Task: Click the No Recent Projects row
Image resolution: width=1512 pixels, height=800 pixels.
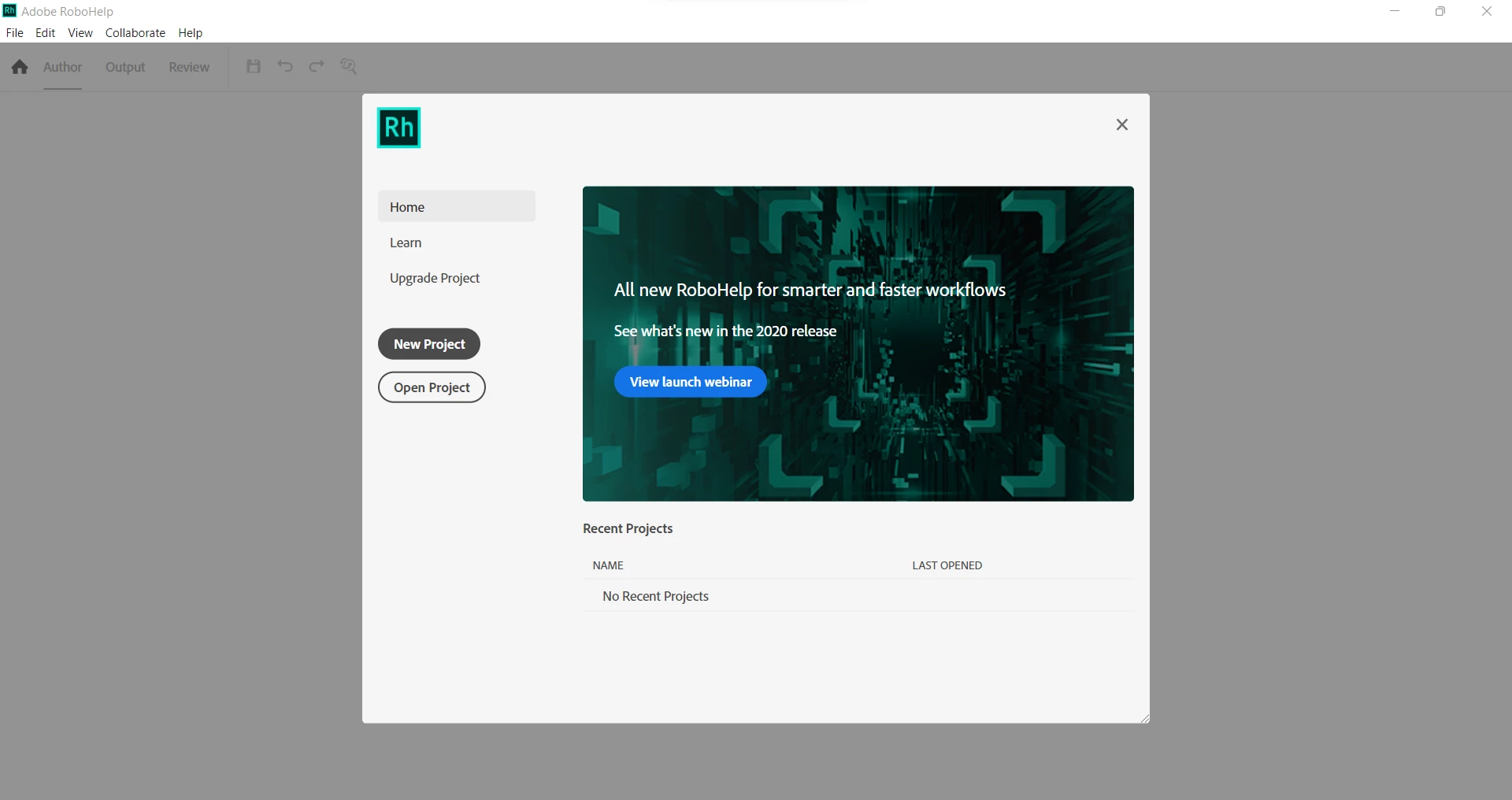Action: 858,596
